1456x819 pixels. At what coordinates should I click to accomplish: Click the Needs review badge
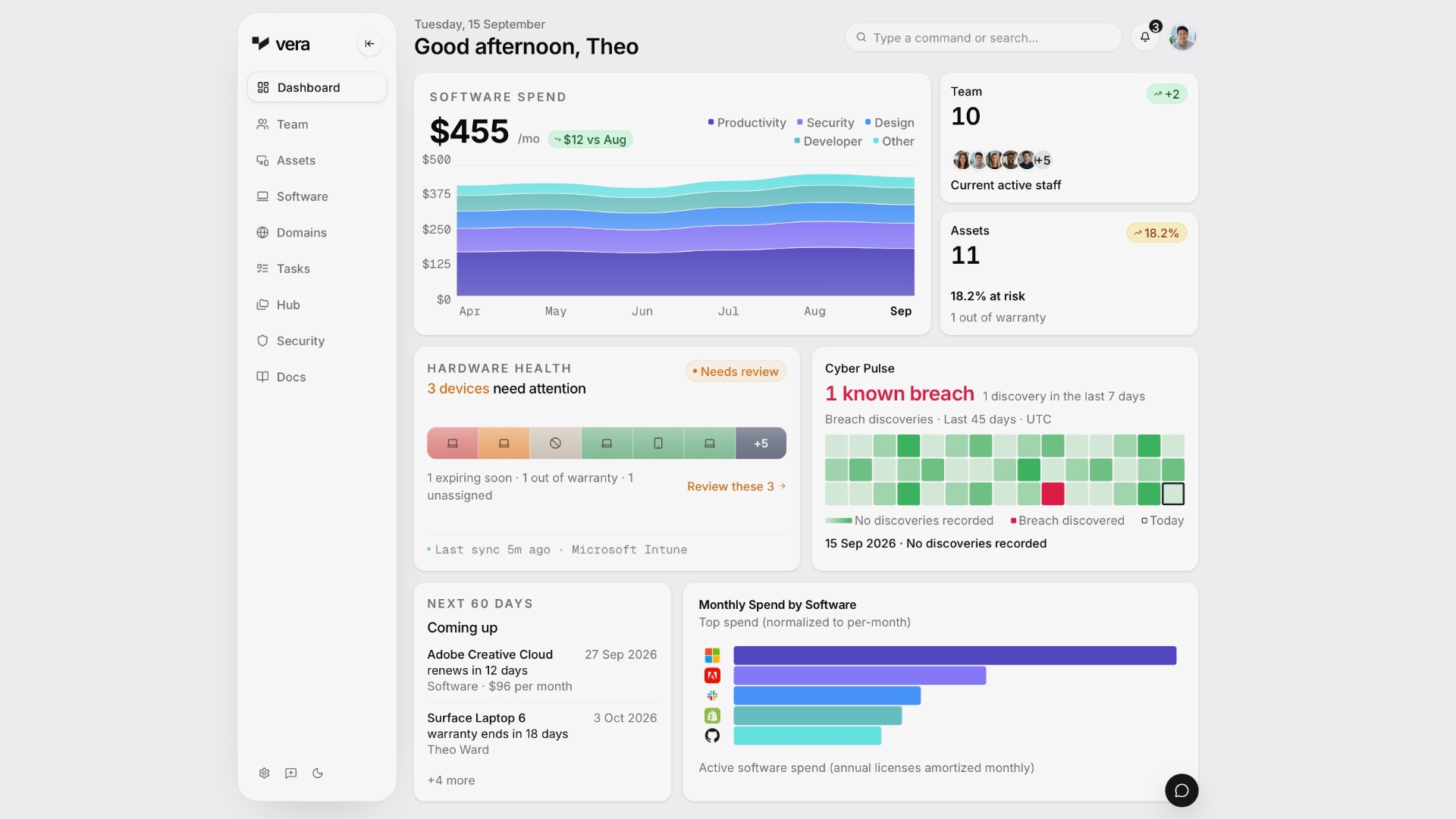[736, 372]
